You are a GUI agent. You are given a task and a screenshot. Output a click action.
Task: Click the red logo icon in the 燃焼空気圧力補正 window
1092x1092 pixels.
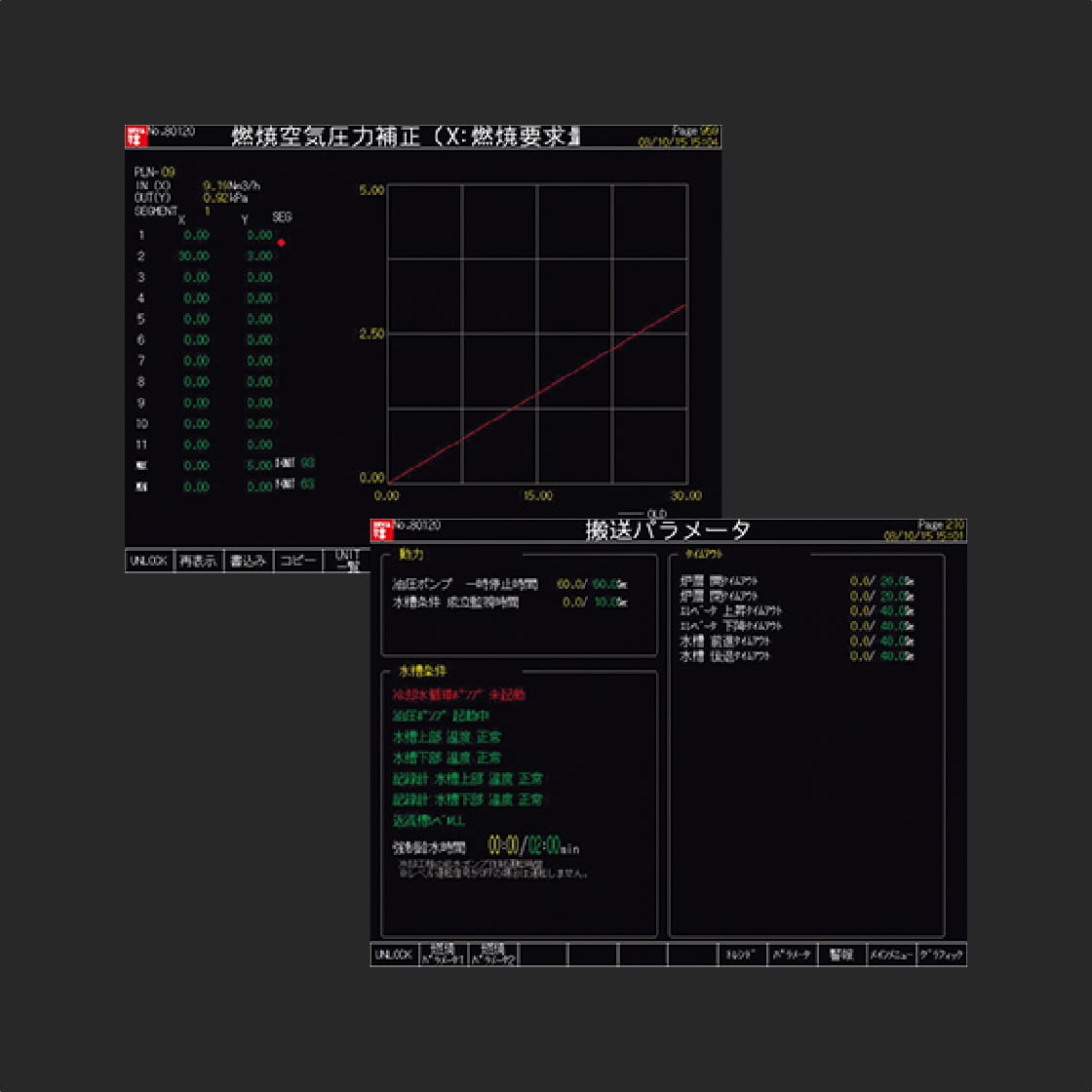point(136,137)
